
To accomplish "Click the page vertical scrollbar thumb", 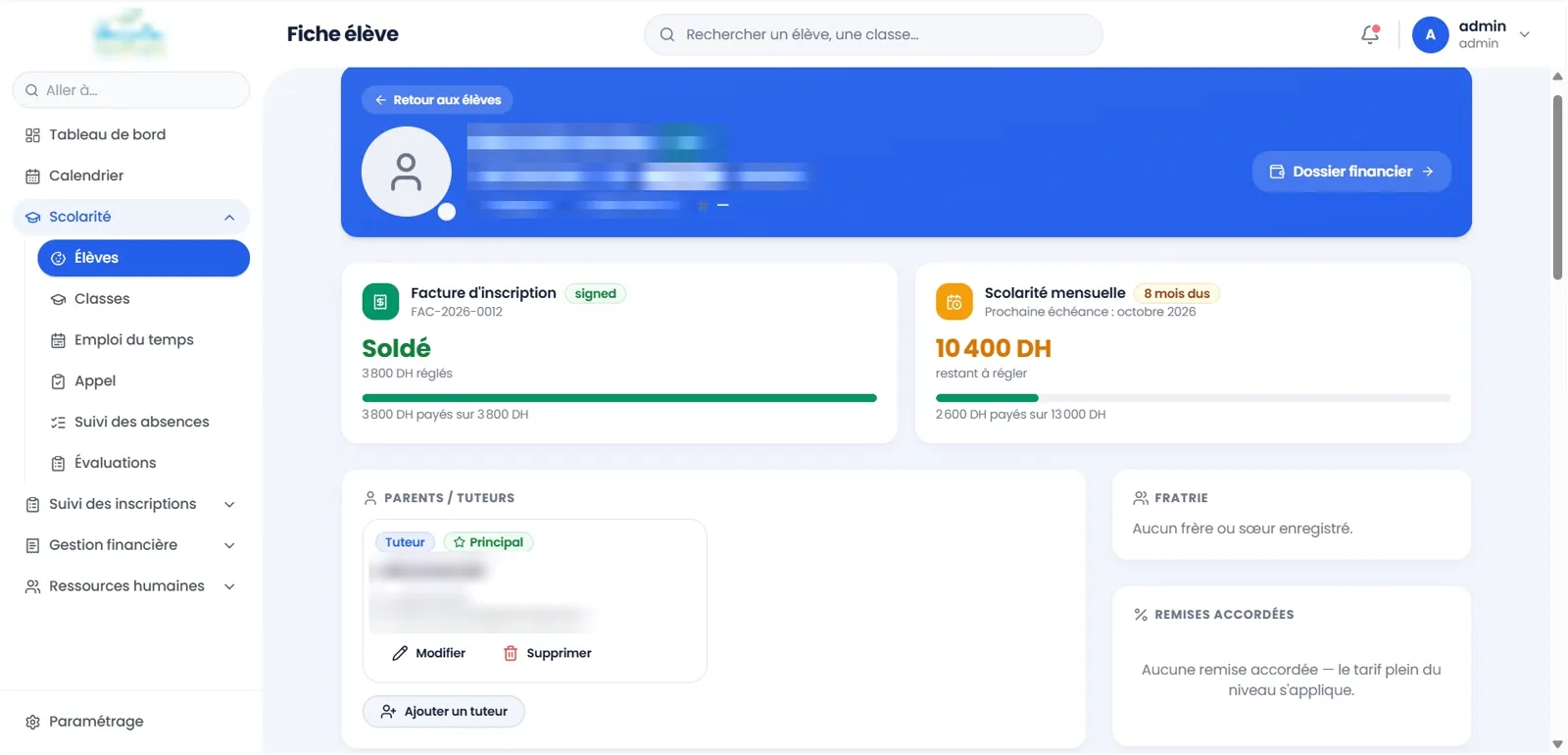I will coord(1557,186).
